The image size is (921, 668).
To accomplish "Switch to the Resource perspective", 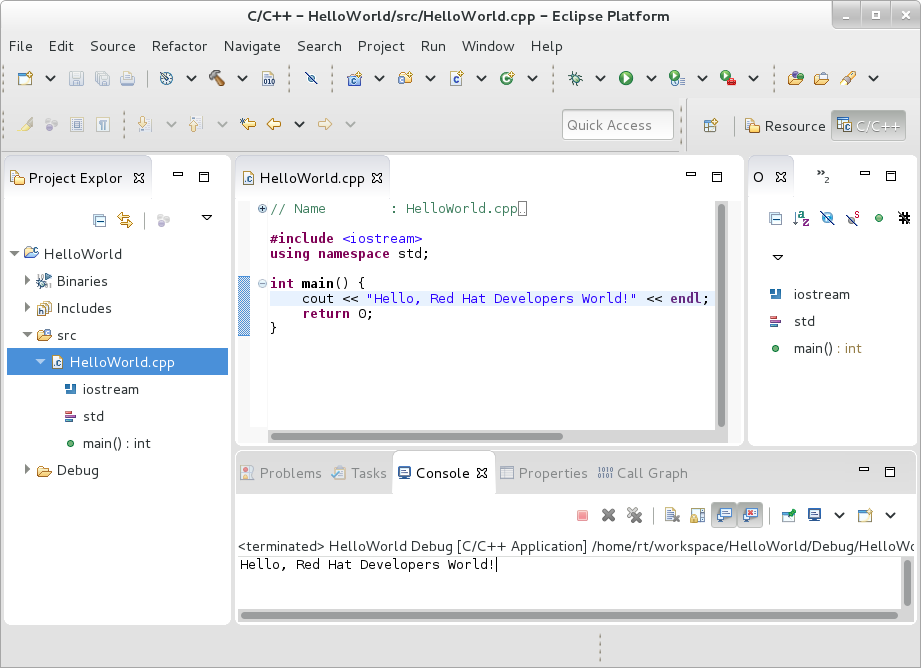I will tap(785, 126).
